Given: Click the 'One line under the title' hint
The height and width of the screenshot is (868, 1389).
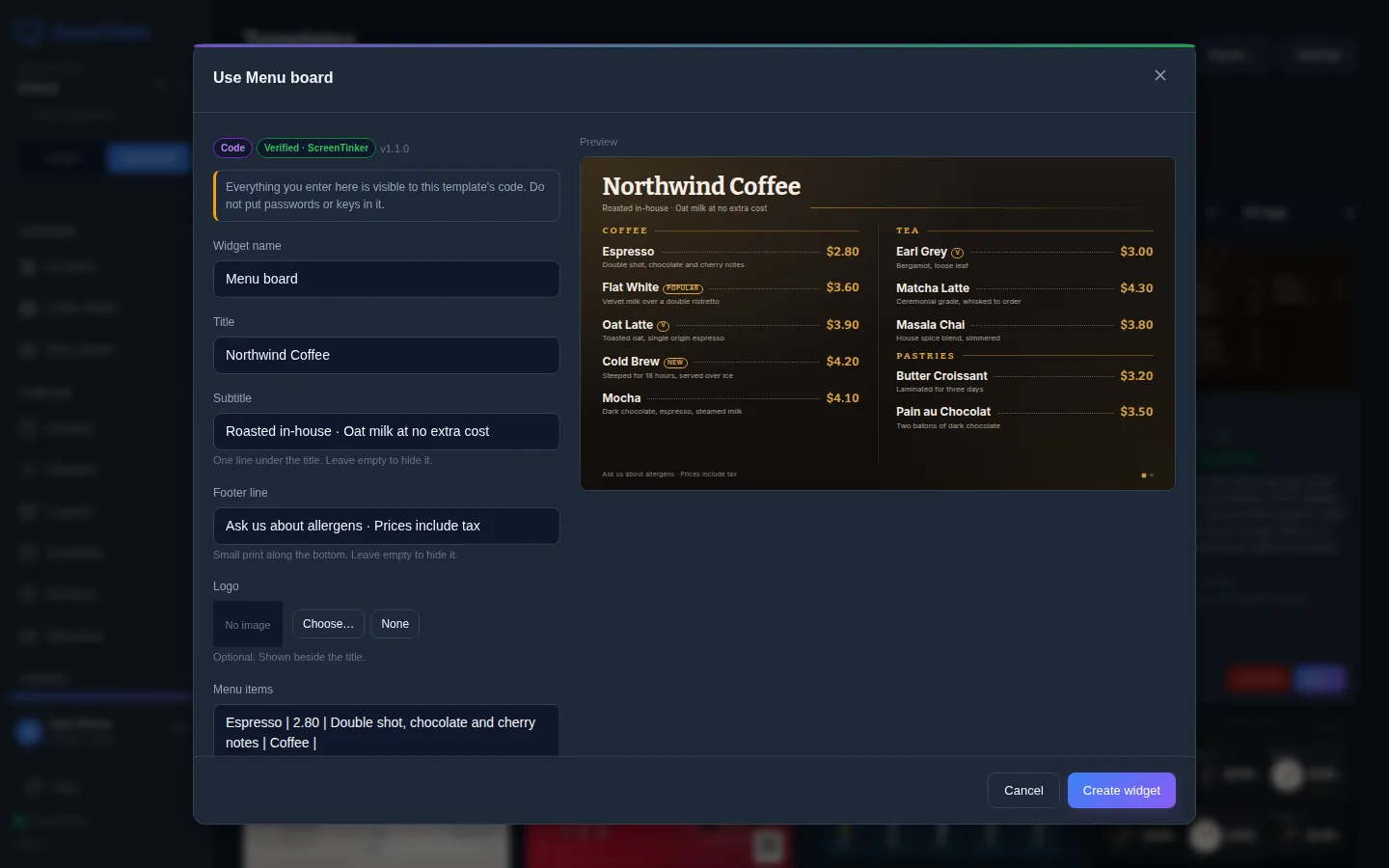Looking at the screenshot, I should pos(322,460).
